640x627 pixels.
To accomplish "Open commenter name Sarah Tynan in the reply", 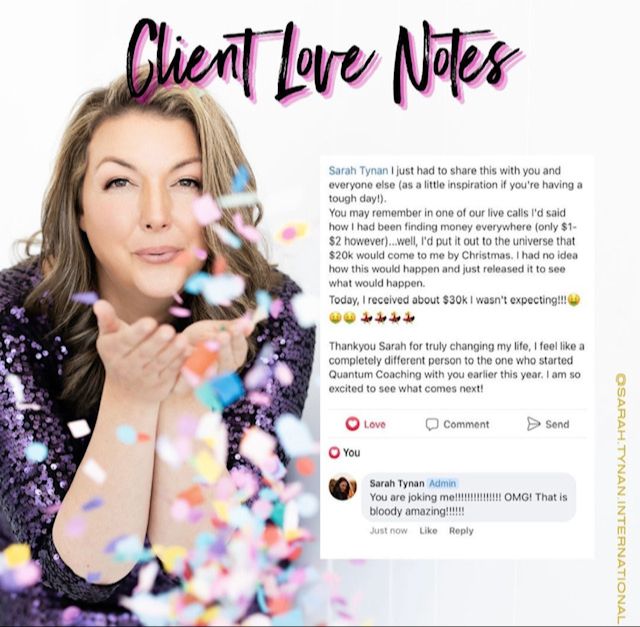I will [x=397, y=483].
